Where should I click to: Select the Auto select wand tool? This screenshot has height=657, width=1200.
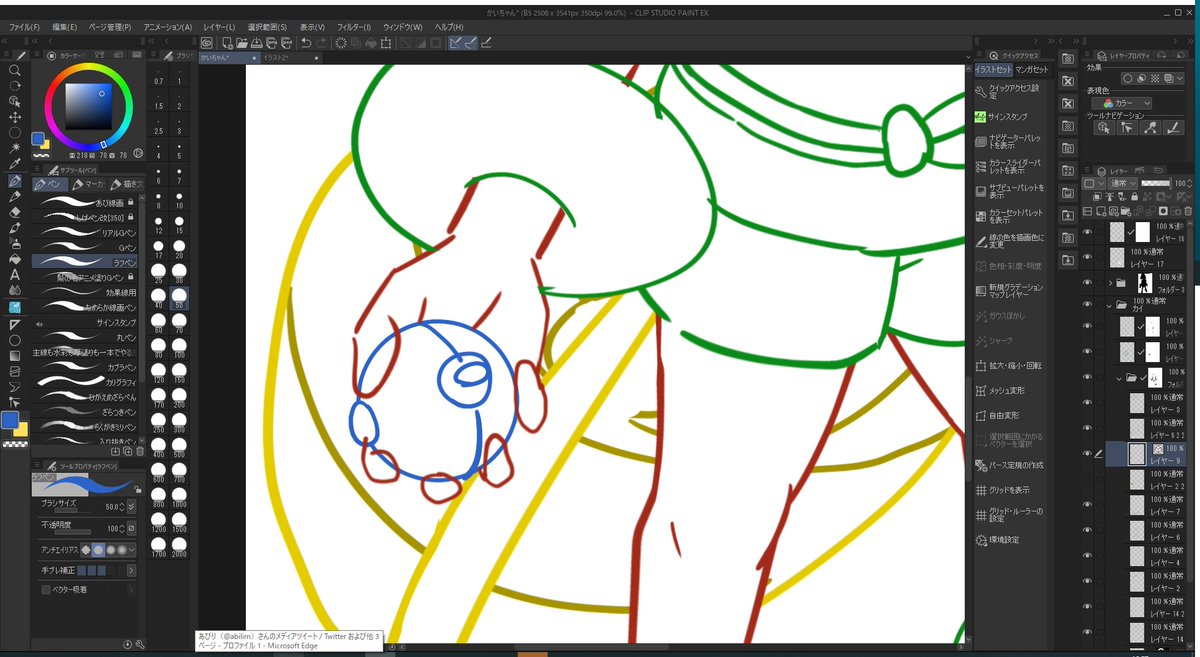15,147
